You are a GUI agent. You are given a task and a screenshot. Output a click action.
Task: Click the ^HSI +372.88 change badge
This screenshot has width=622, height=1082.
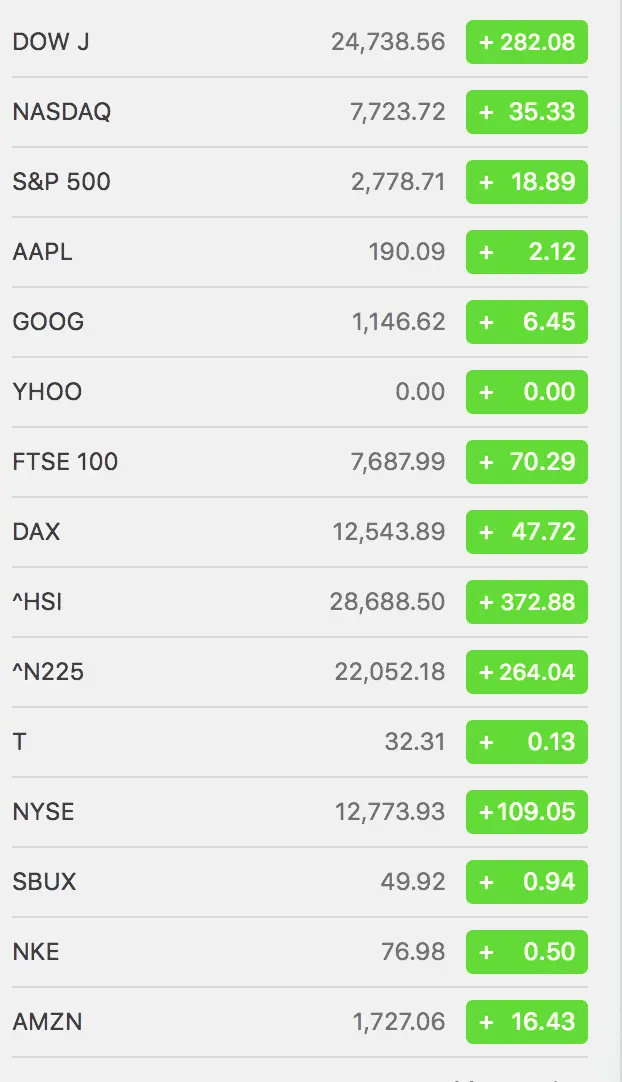[527, 602]
